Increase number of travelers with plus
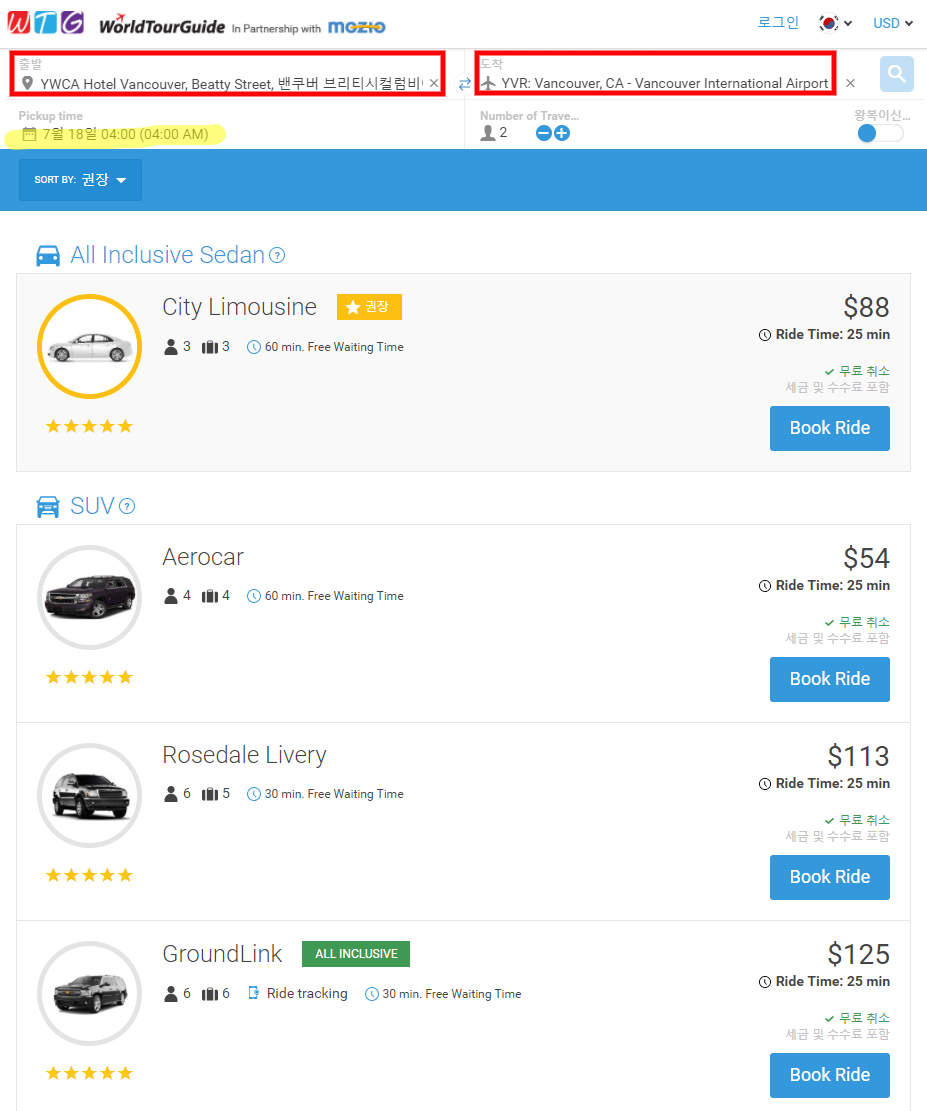Viewport: 927px width, 1111px height. tap(562, 133)
